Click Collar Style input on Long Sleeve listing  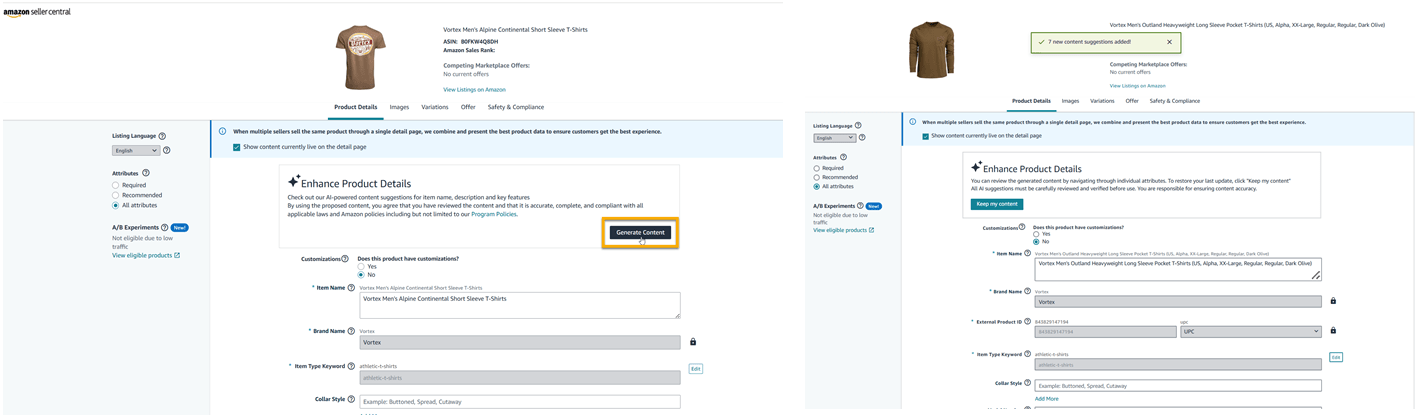[x=1178, y=385]
